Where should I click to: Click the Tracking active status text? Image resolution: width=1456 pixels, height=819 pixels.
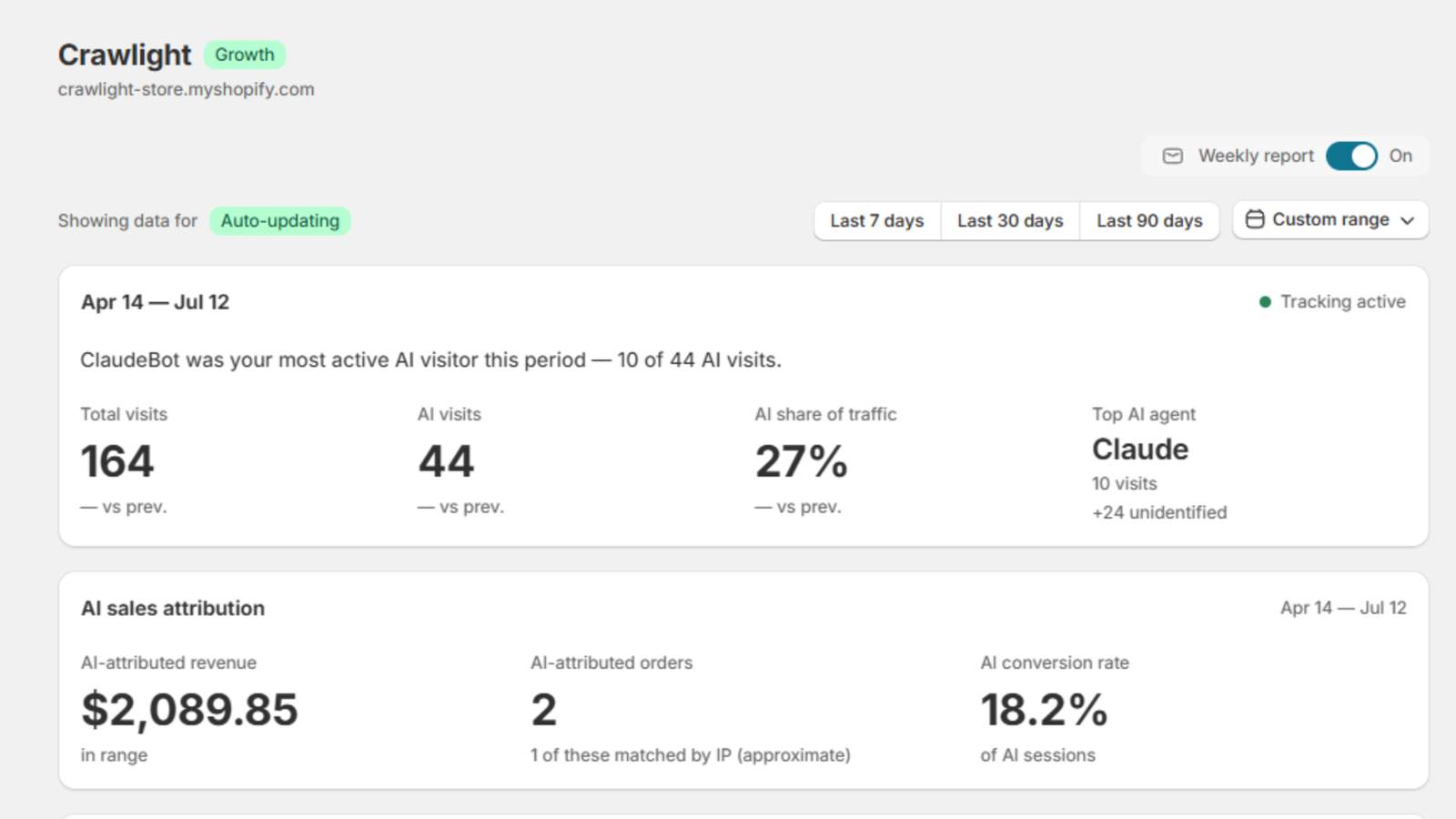point(1343,302)
